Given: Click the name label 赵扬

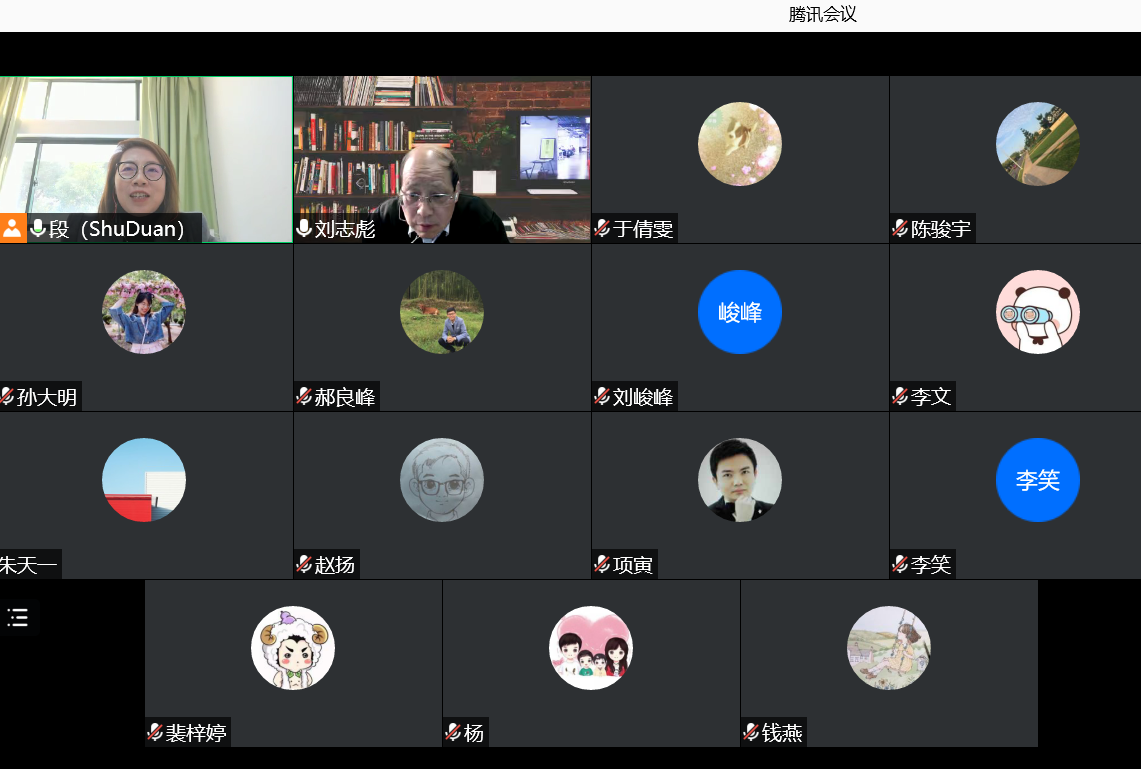Looking at the screenshot, I should (335, 565).
